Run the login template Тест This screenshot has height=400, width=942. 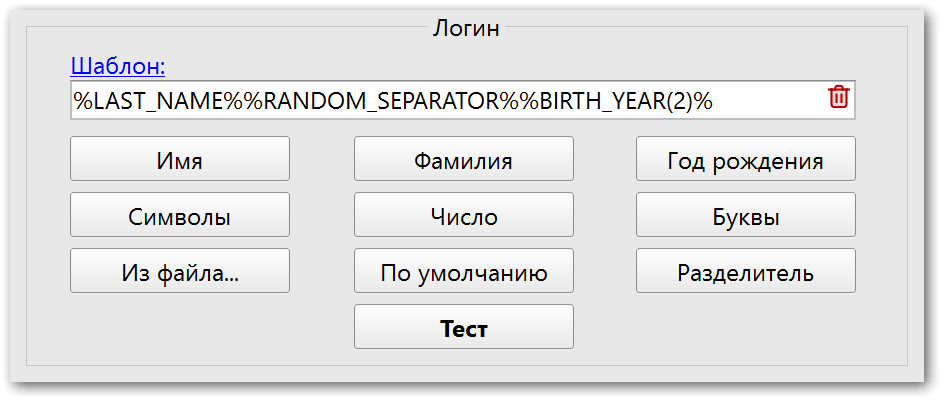[x=463, y=327]
